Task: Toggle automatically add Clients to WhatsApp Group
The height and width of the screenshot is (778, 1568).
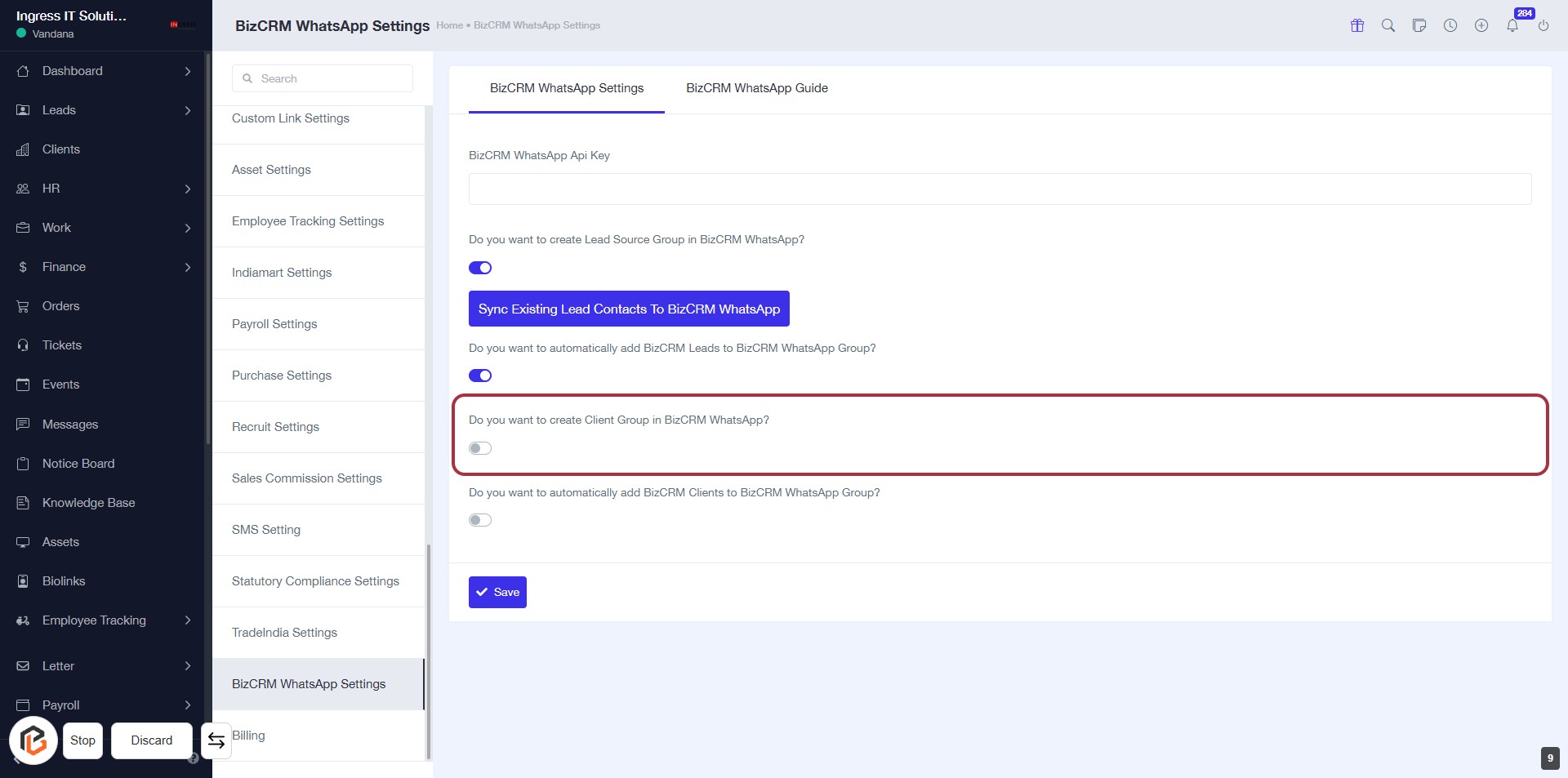Action: pos(480,520)
